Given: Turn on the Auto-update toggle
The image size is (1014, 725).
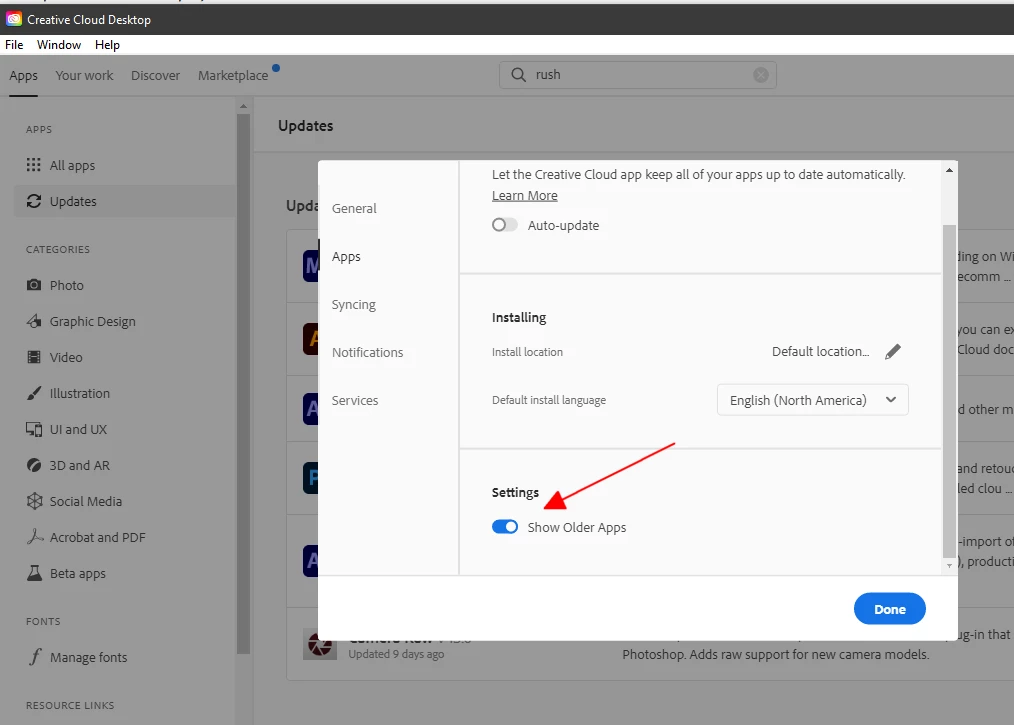Looking at the screenshot, I should (x=504, y=225).
